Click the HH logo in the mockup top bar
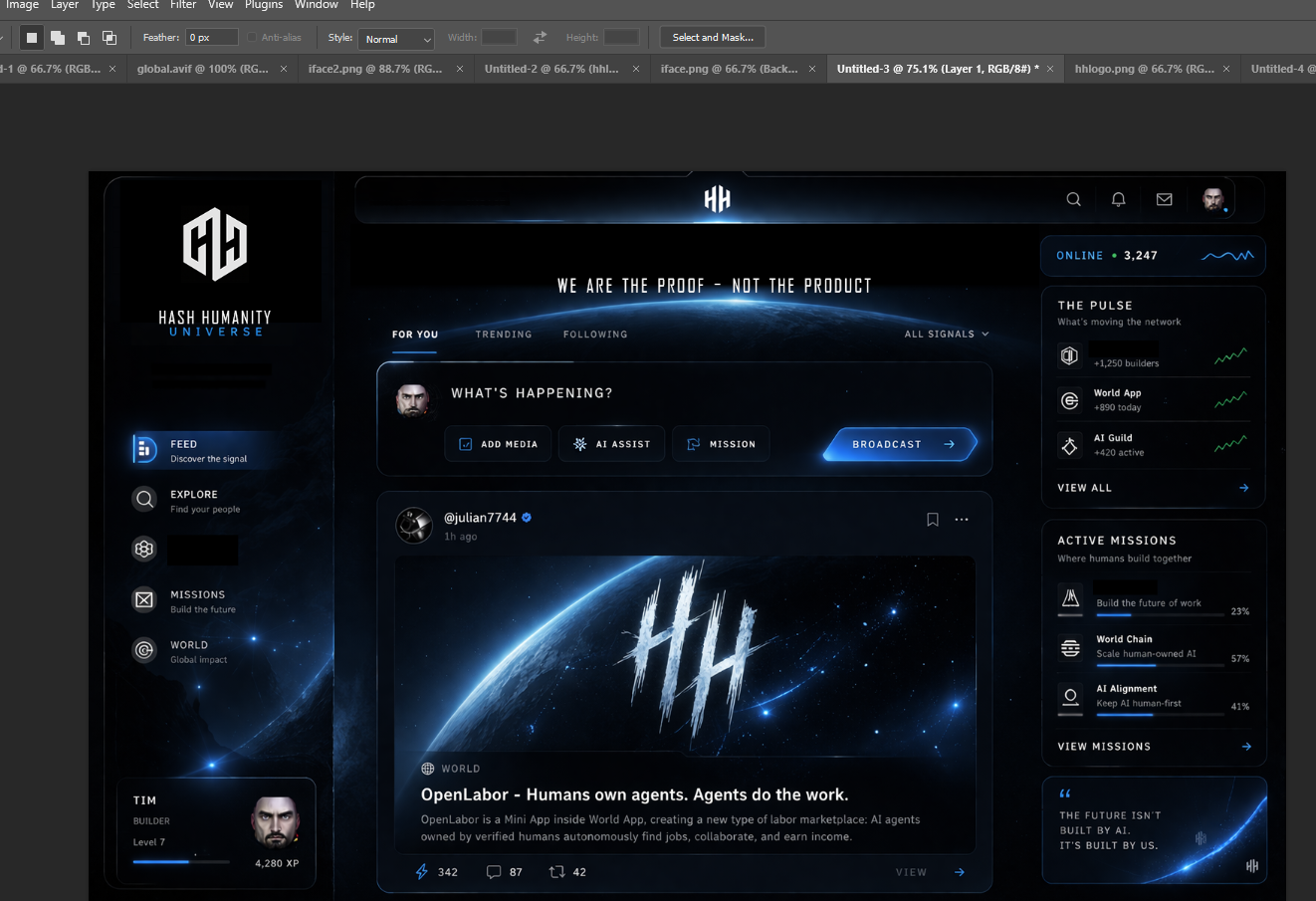 (x=718, y=199)
